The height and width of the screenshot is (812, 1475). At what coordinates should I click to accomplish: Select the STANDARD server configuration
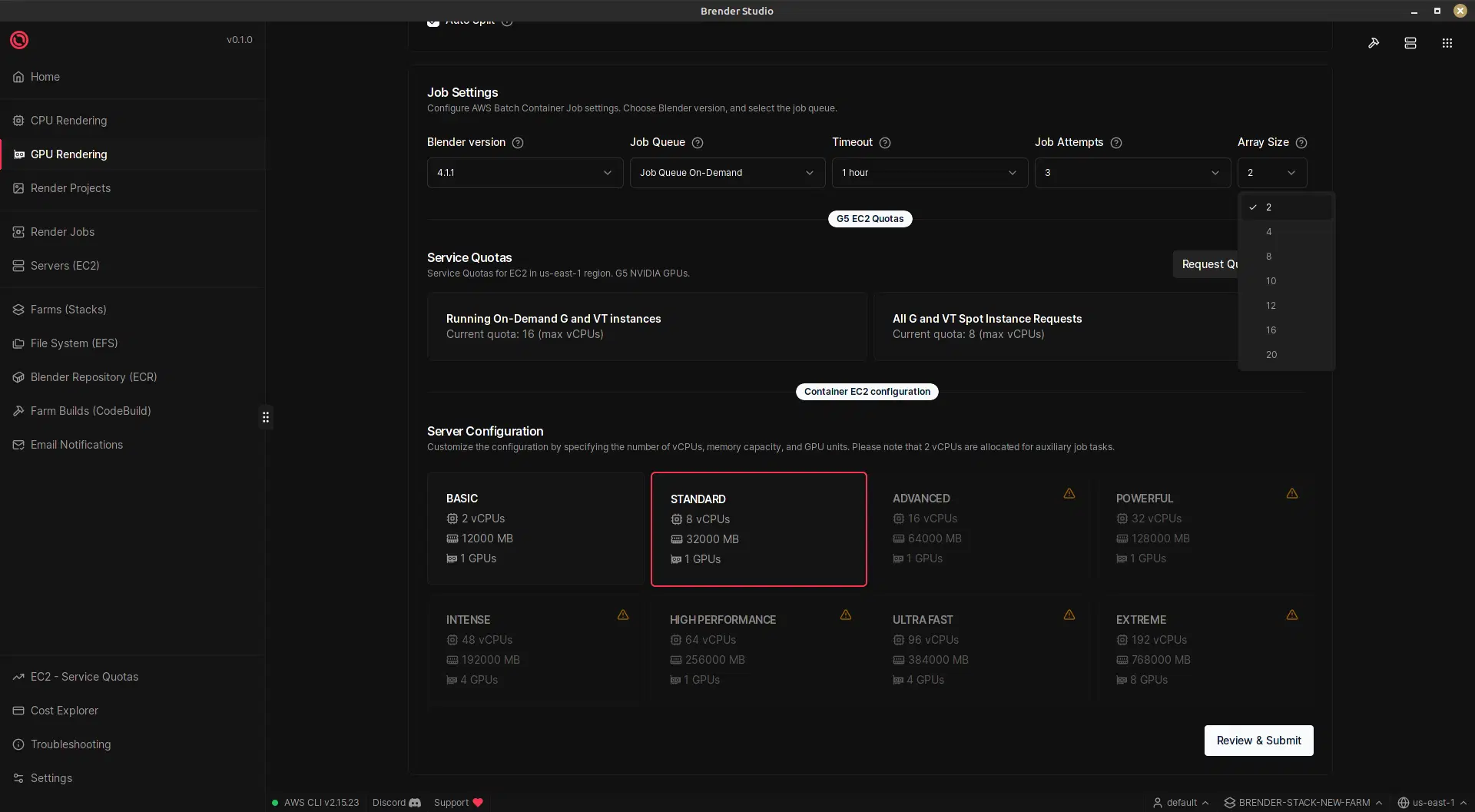pos(758,529)
